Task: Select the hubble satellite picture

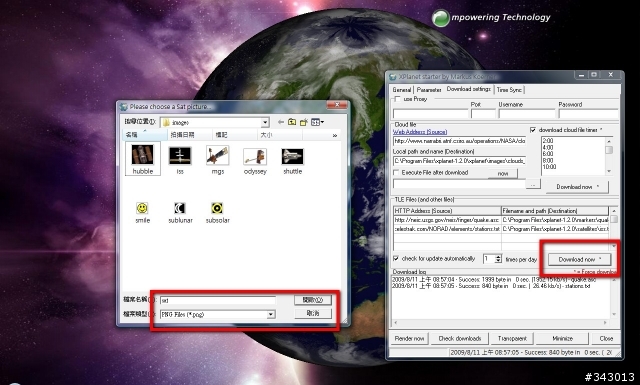Action: [x=142, y=159]
